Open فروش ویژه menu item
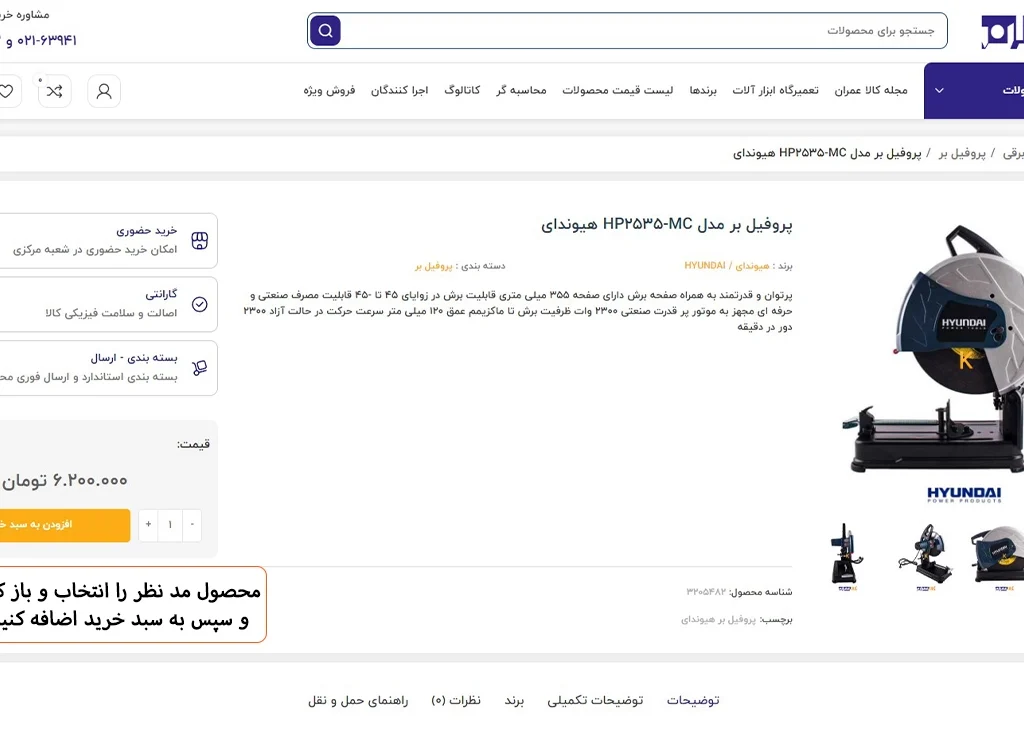Viewport: 1024px width, 730px height. [x=329, y=90]
